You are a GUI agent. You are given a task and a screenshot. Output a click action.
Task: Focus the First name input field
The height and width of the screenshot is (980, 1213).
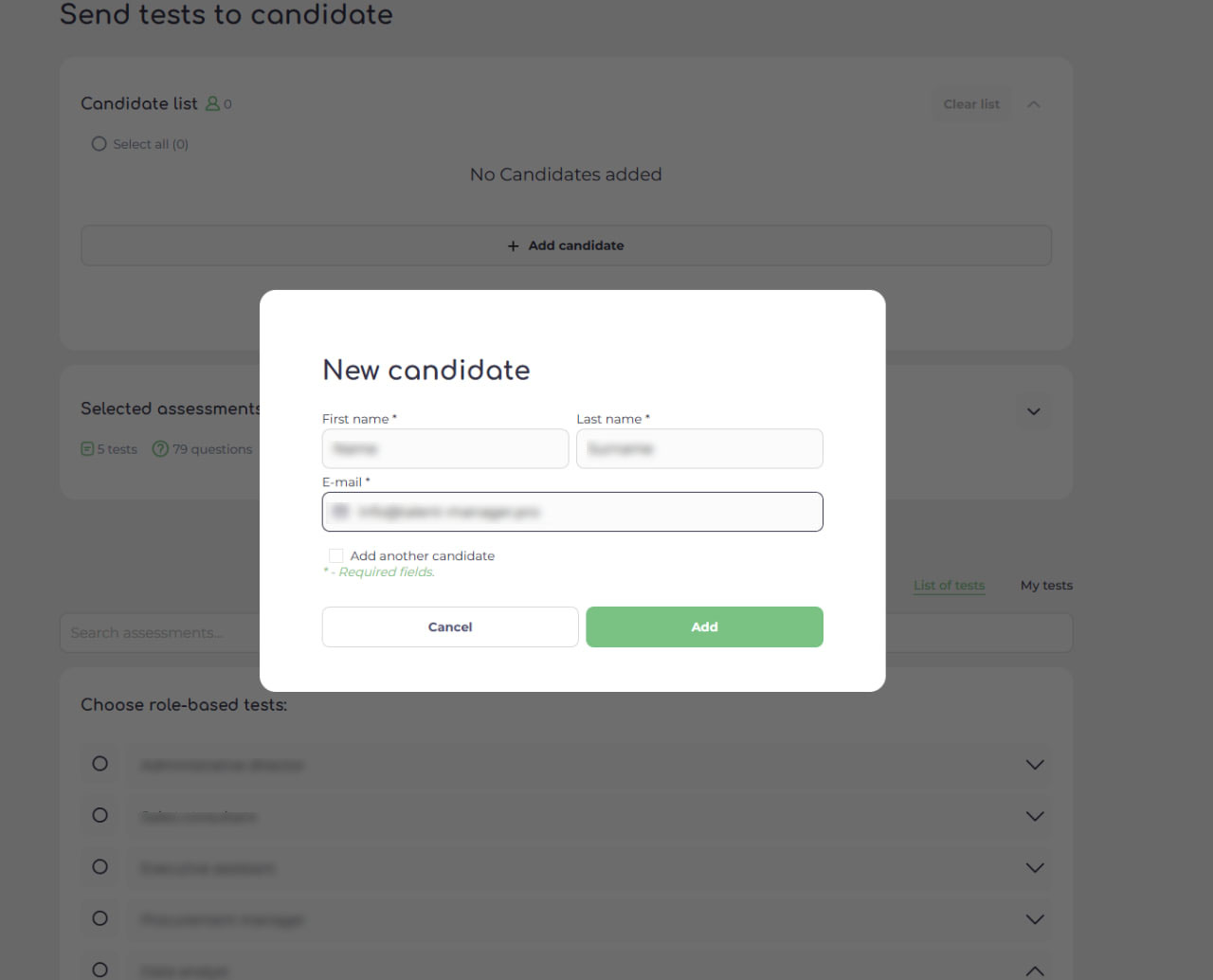click(x=445, y=448)
